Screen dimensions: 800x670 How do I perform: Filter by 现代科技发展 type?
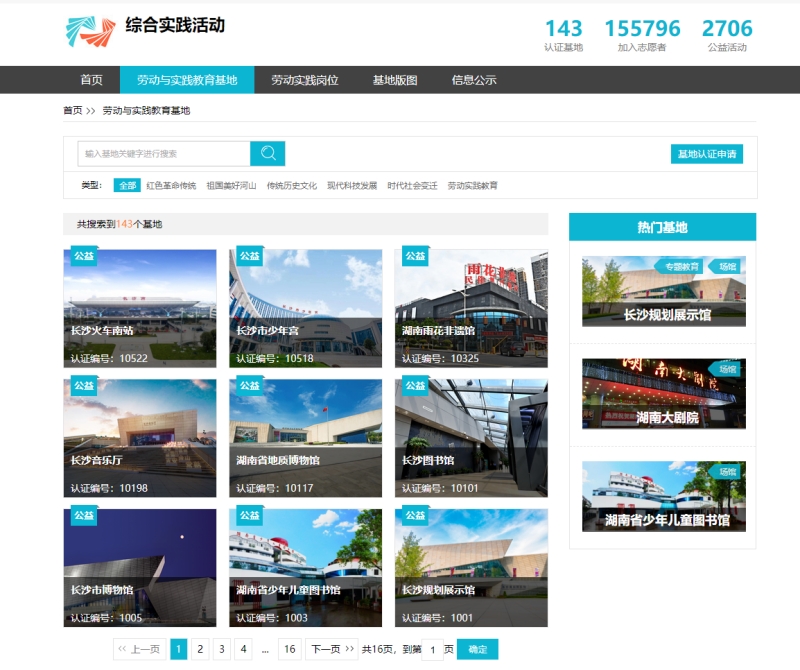click(352, 185)
